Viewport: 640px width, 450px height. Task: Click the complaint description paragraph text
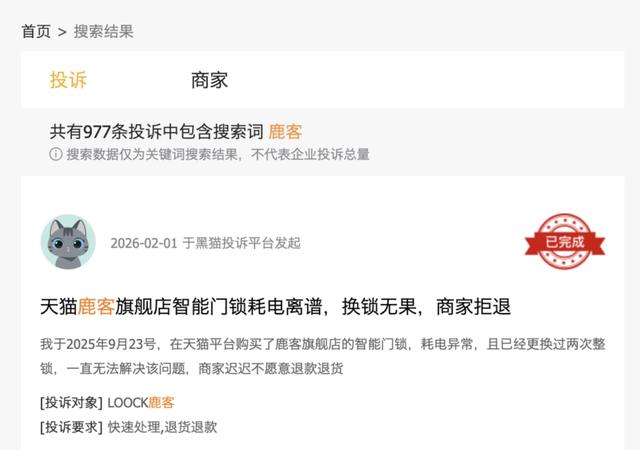(x=322, y=356)
